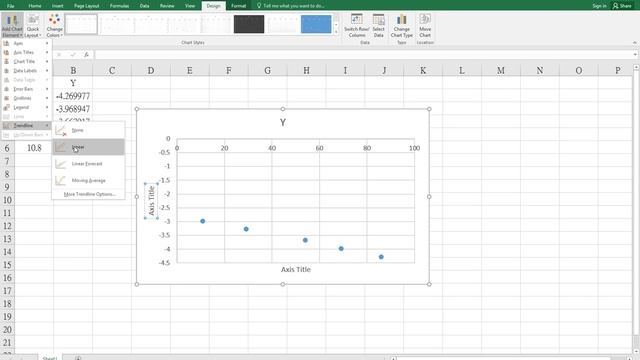Image resolution: width=640 pixels, height=360 pixels.
Task: Switch to the File tab
Action: (x=11, y=6)
